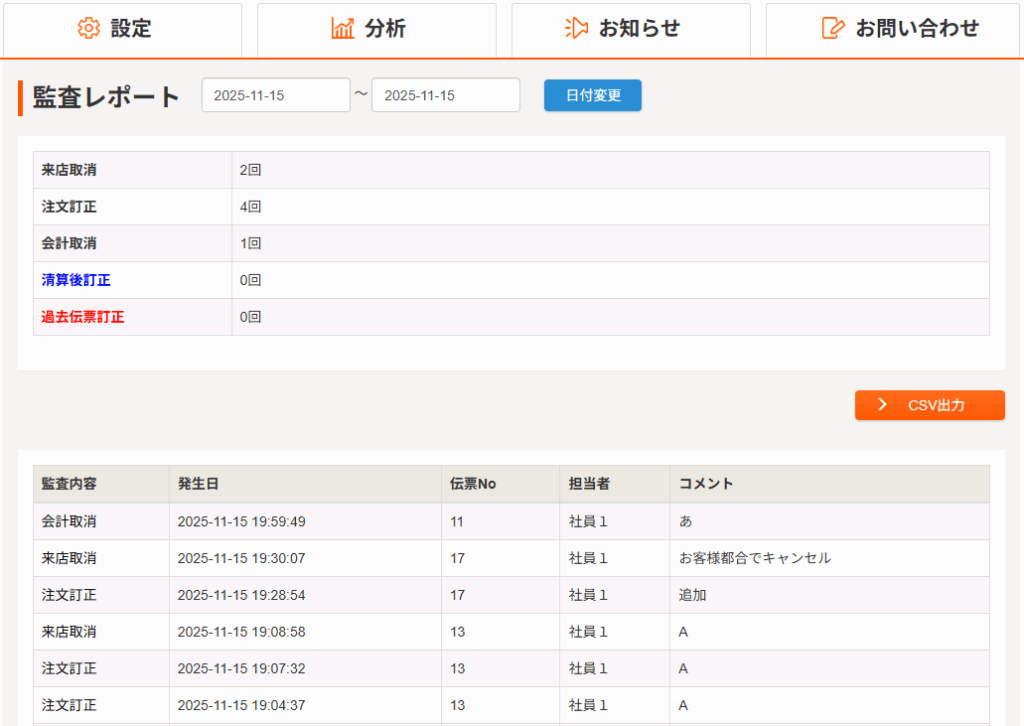
Task: Click the 発生日 column header
Action: tap(198, 484)
